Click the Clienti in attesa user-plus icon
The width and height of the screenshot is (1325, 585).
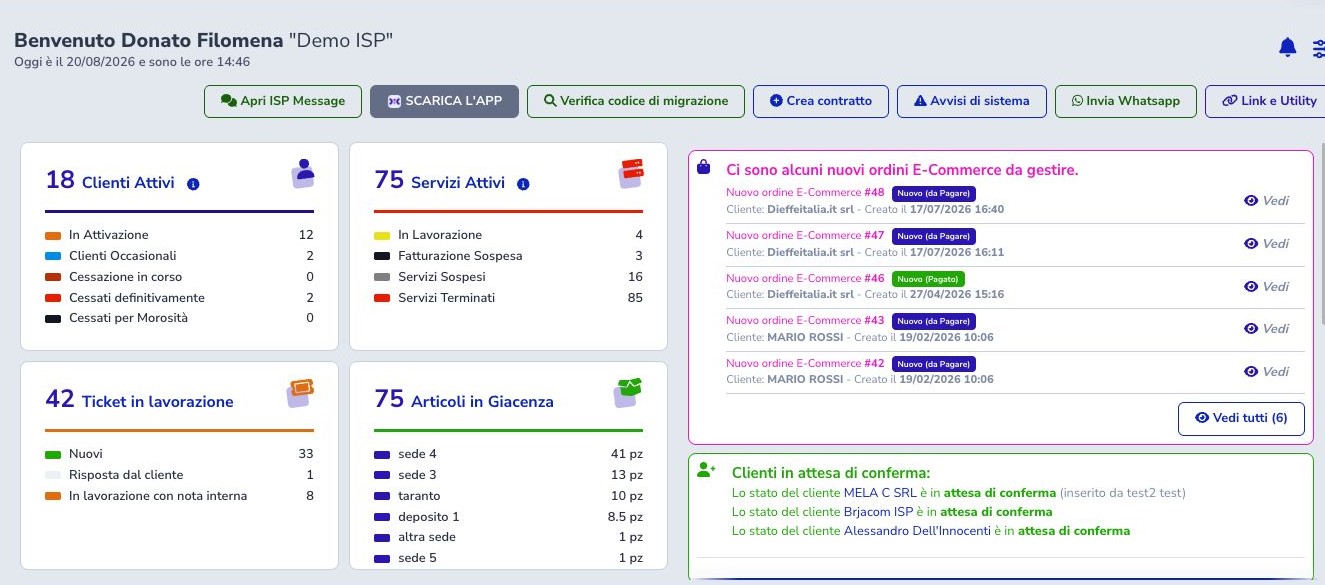click(707, 469)
